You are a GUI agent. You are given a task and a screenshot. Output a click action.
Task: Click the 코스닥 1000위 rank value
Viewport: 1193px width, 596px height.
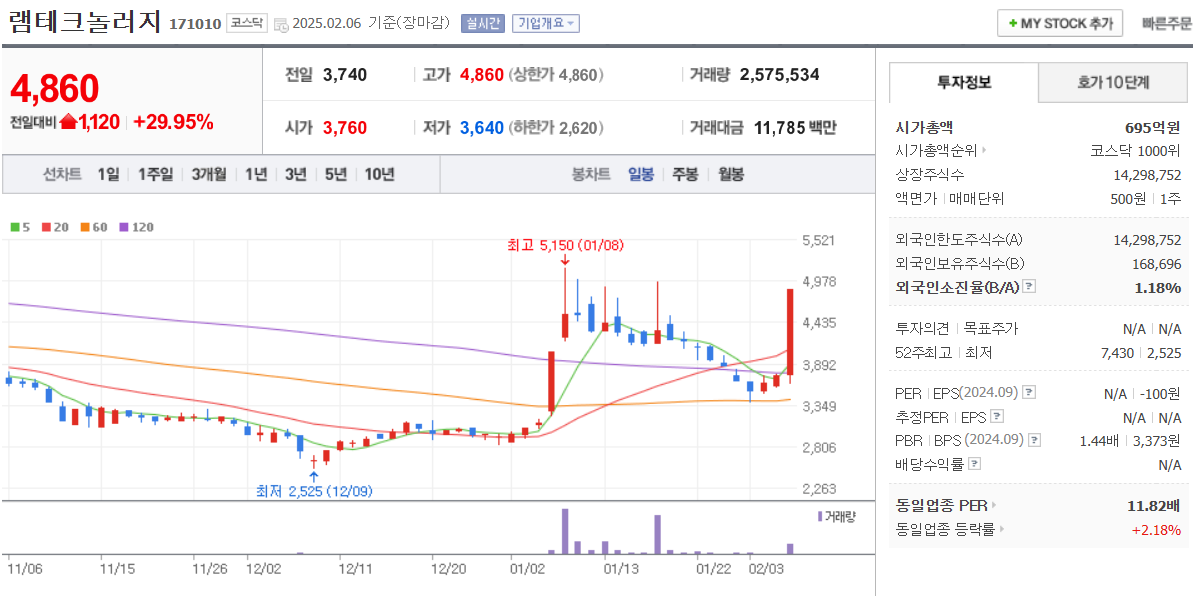pos(1135,151)
